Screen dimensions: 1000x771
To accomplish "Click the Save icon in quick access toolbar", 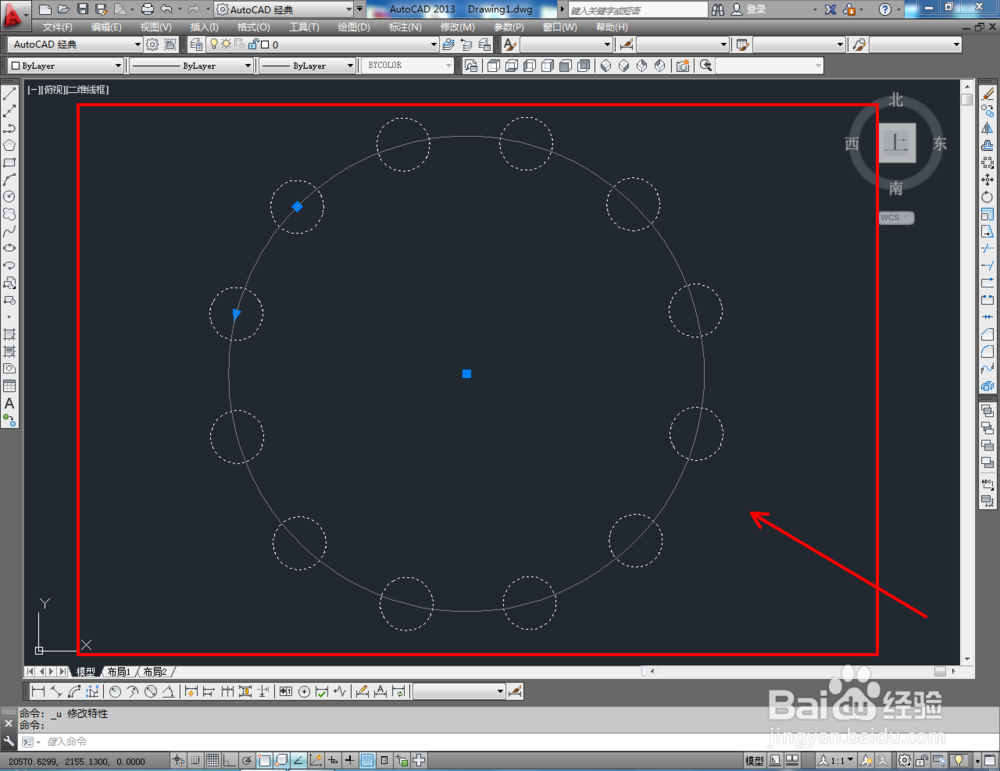I will tap(82, 9).
